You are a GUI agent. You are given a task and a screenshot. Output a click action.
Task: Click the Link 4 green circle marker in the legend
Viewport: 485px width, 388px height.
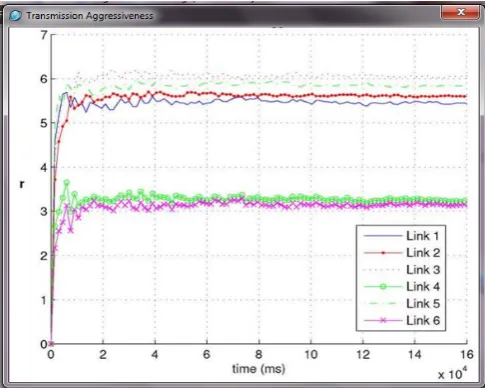(x=383, y=287)
